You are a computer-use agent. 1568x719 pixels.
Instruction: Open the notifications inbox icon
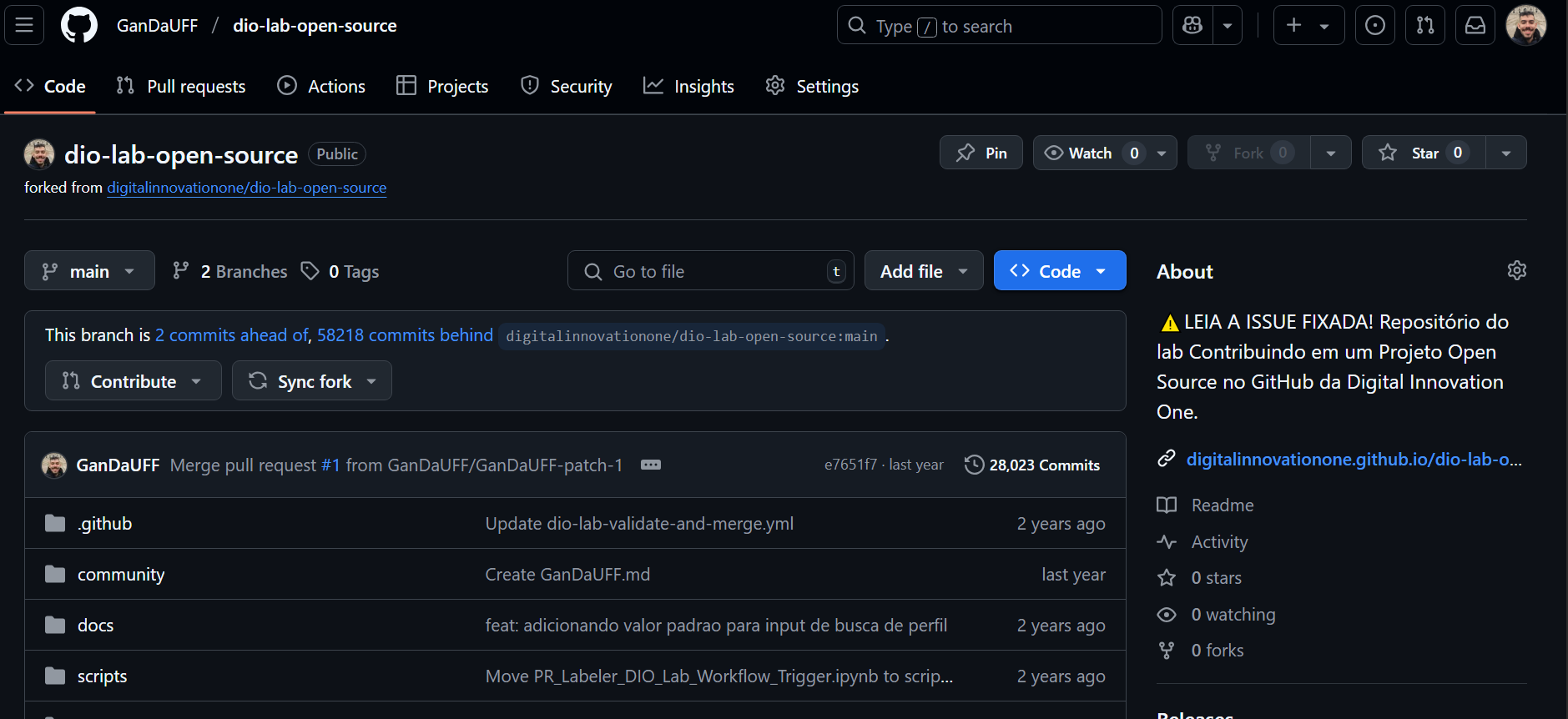tap(1475, 25)
